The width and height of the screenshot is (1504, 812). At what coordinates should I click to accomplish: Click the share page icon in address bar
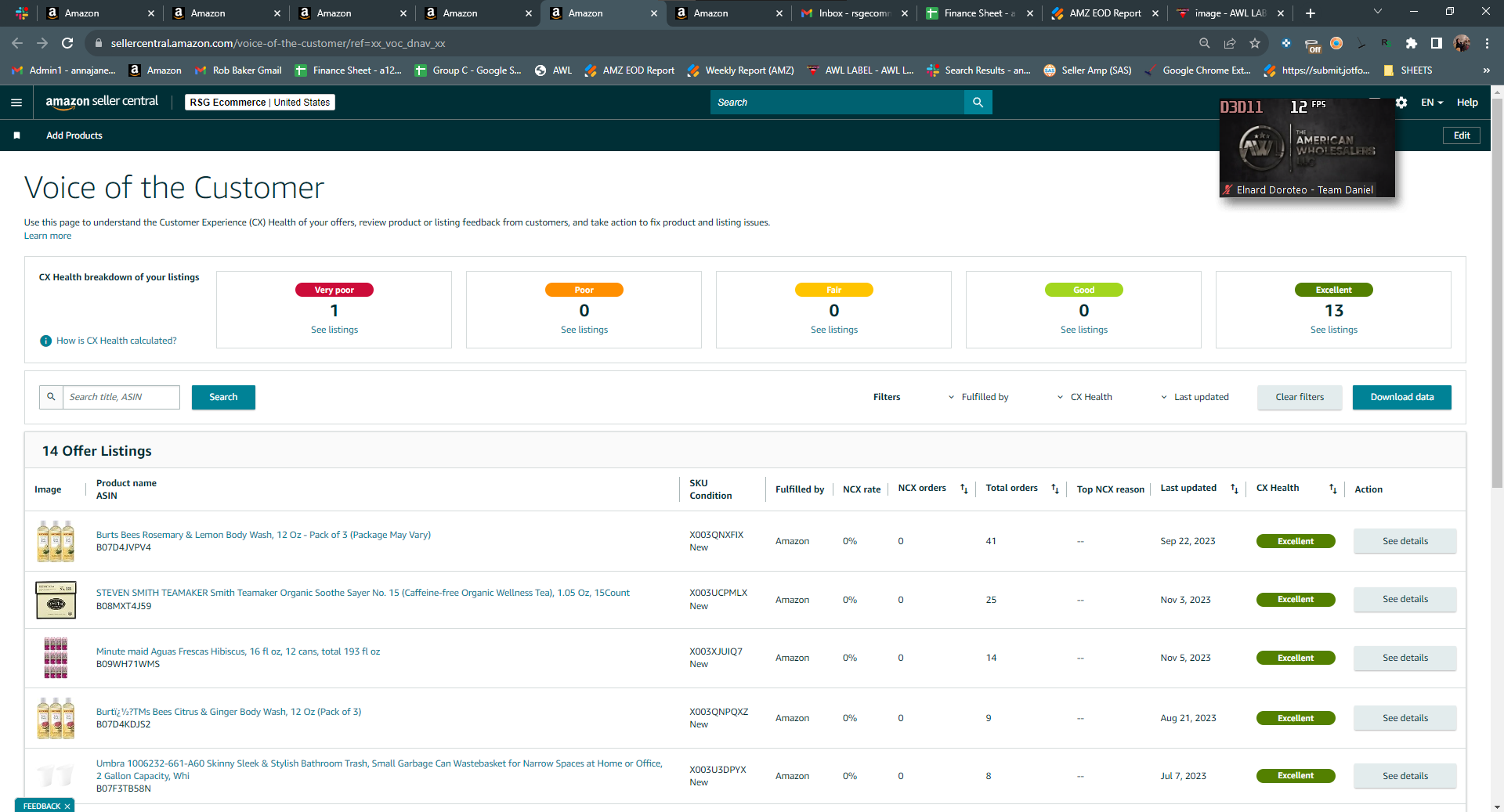(1230, 43)
